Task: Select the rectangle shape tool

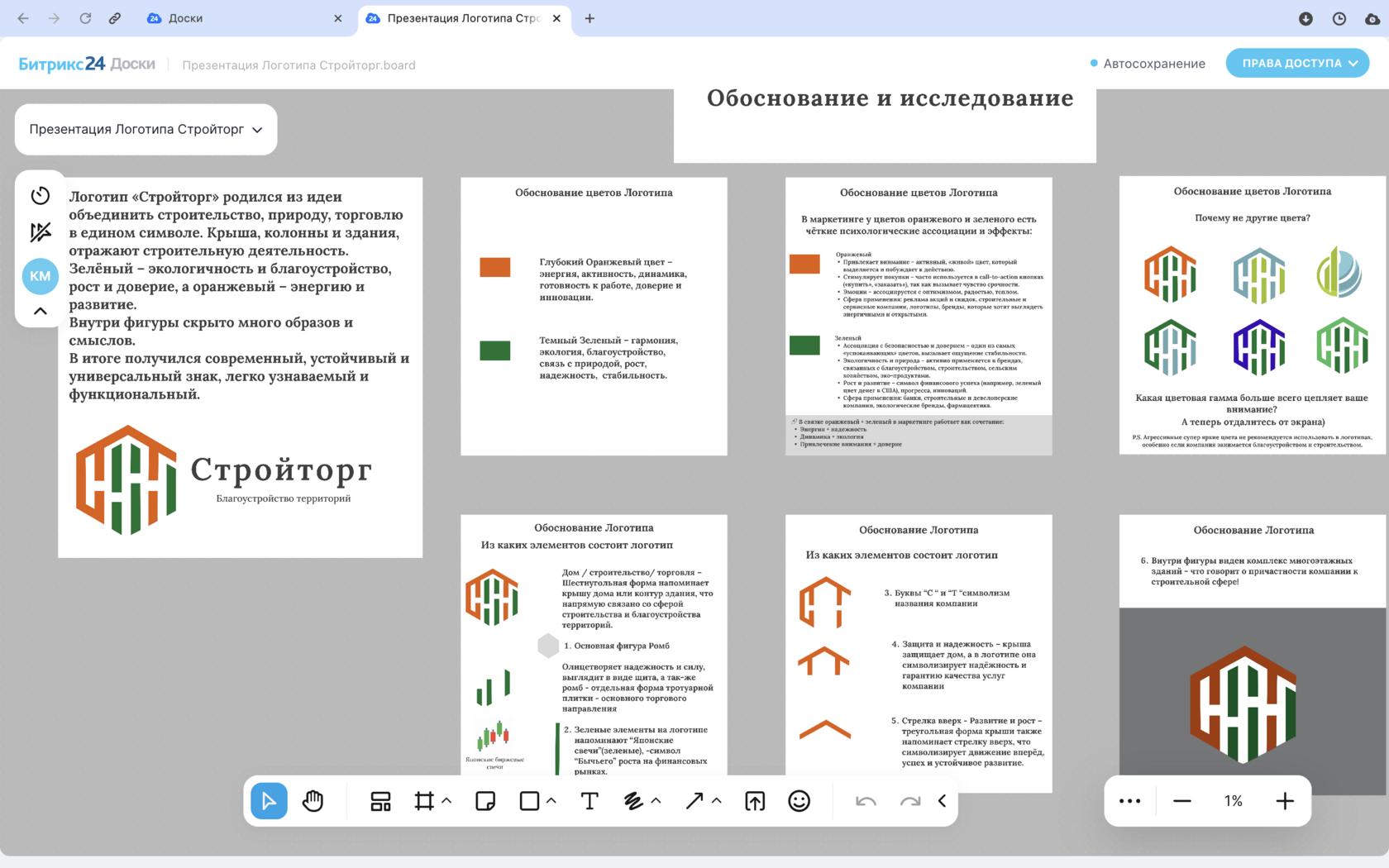Action: coord(529,801)
